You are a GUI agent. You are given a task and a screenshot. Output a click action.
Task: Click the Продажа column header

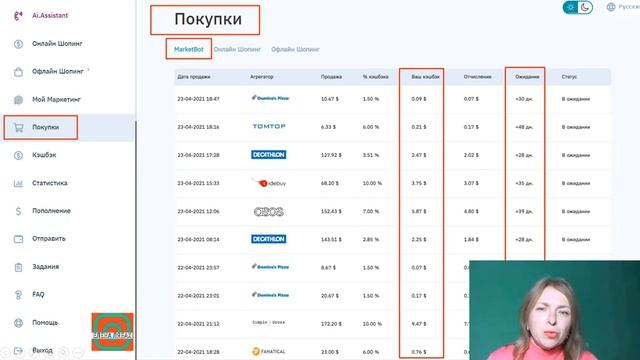[x=331, y=77]
